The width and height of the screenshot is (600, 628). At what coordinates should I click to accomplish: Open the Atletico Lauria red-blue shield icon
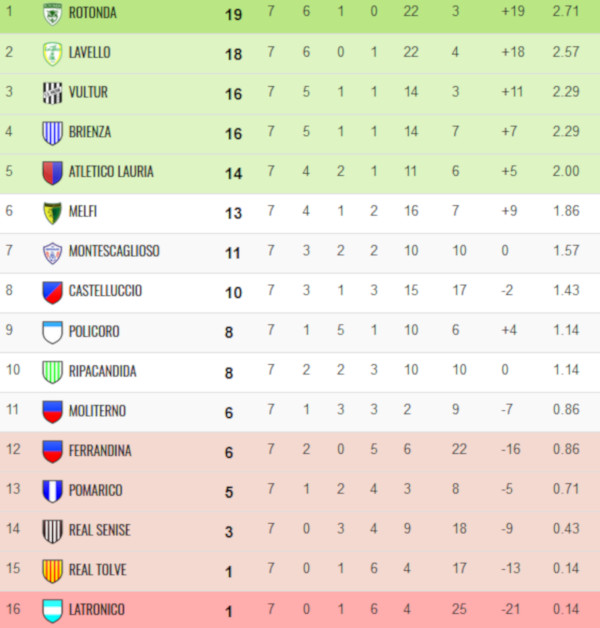(52, 173)
